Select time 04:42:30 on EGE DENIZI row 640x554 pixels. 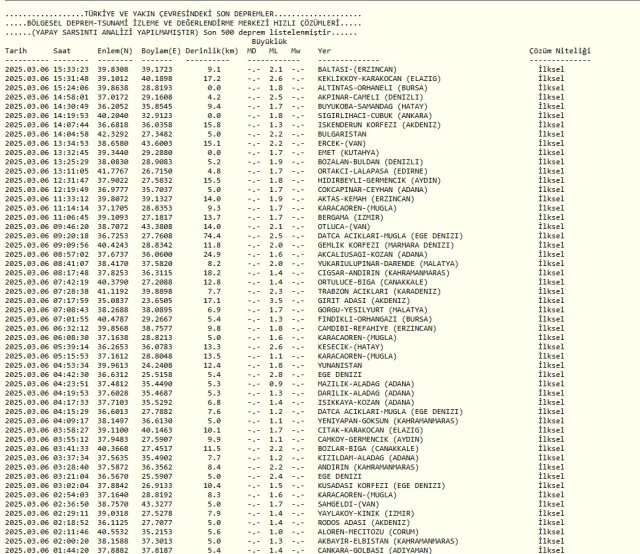click(71, 375)
